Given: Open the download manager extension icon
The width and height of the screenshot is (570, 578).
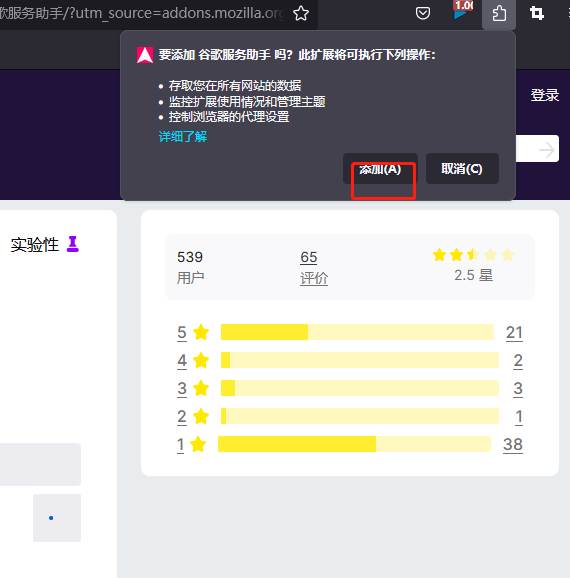Looking at the screenshot, I should click(x=462, y=11).
